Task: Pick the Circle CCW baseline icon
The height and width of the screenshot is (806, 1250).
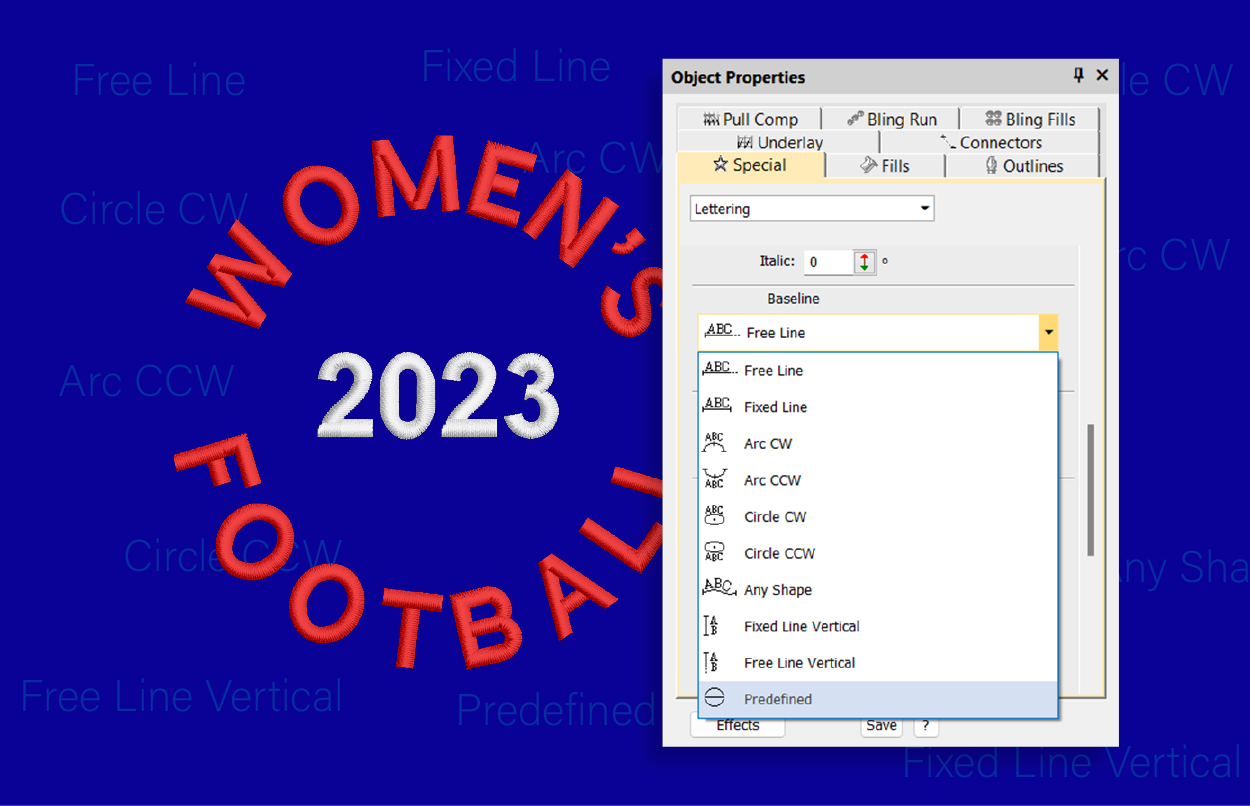Action: coord(715,553)
